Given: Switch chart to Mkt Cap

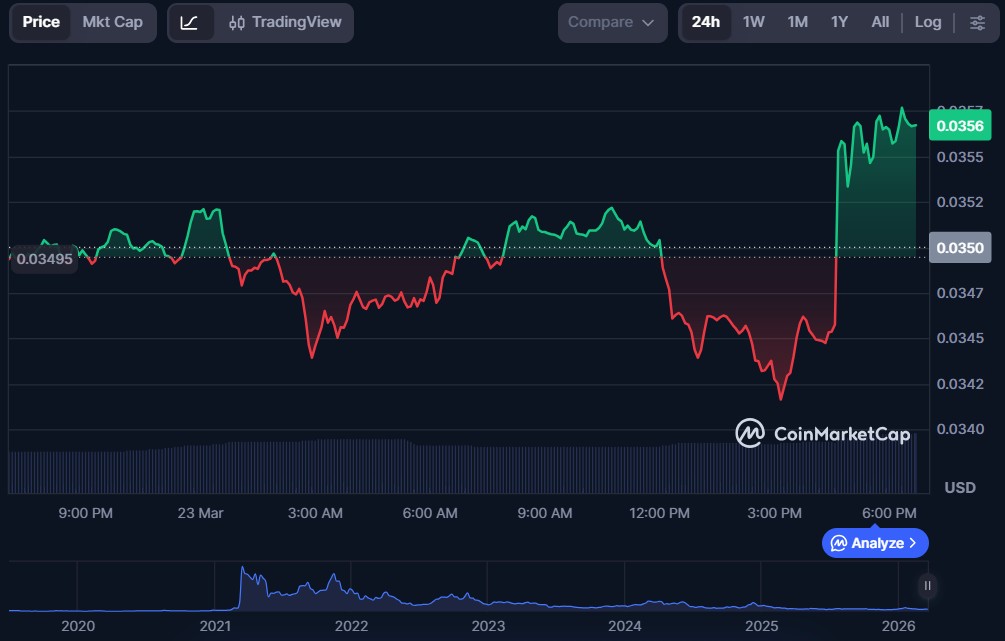Looking at the screenshot, I should 112,22.
